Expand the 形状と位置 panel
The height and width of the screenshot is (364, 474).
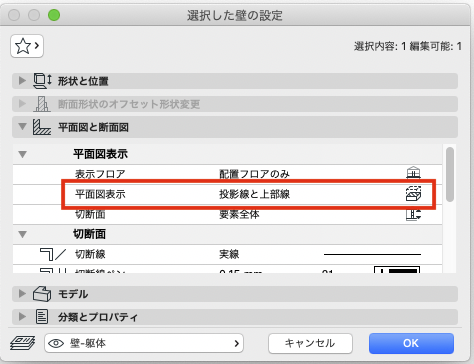(22, 81)
